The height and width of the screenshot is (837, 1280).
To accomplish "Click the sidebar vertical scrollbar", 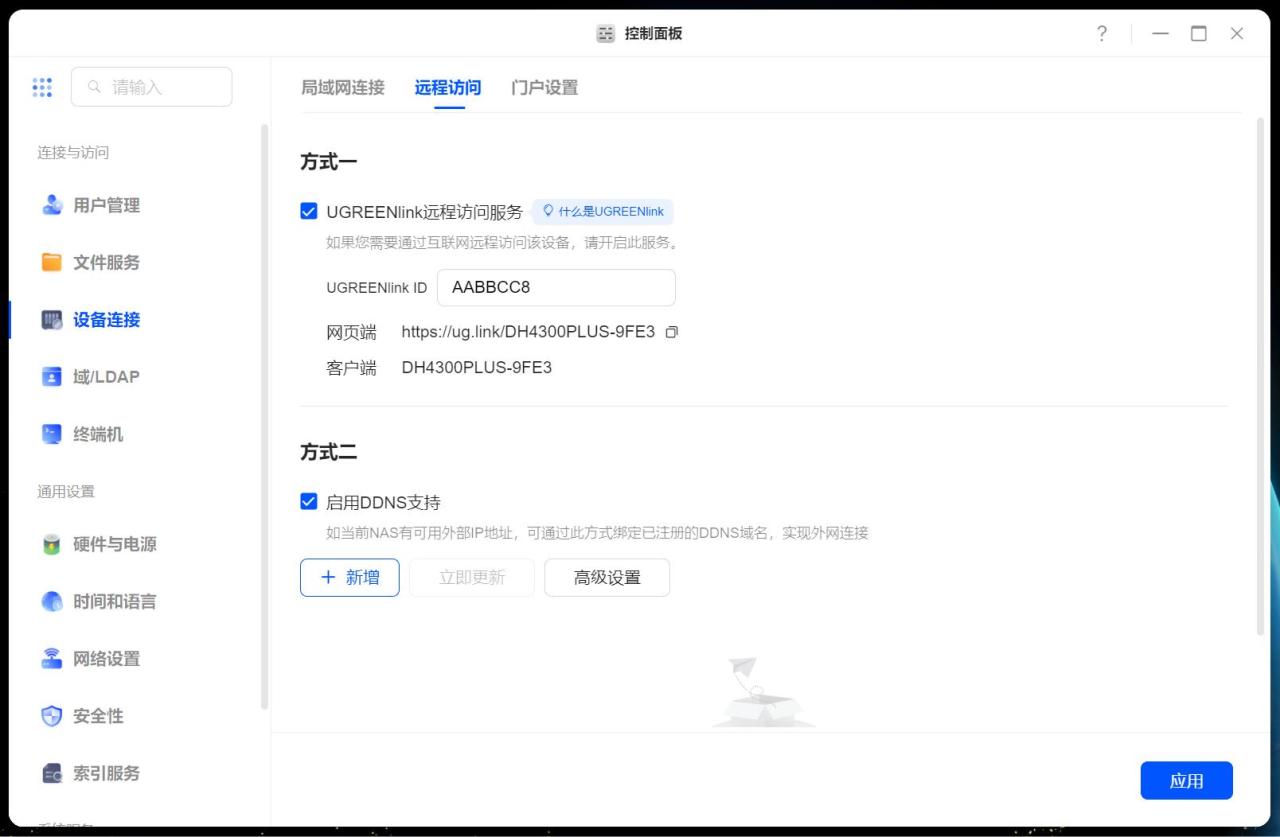I will [264, 416].
